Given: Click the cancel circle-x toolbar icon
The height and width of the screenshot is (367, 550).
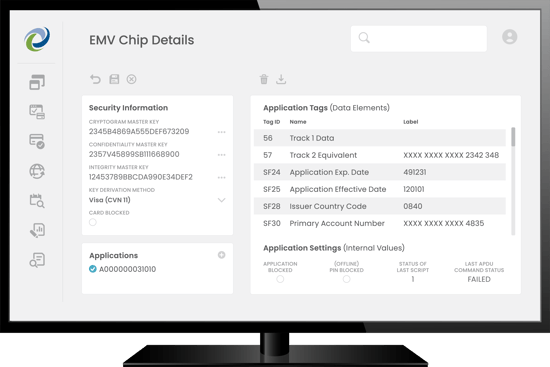Looking at the screenshot, I should [132, 79].
